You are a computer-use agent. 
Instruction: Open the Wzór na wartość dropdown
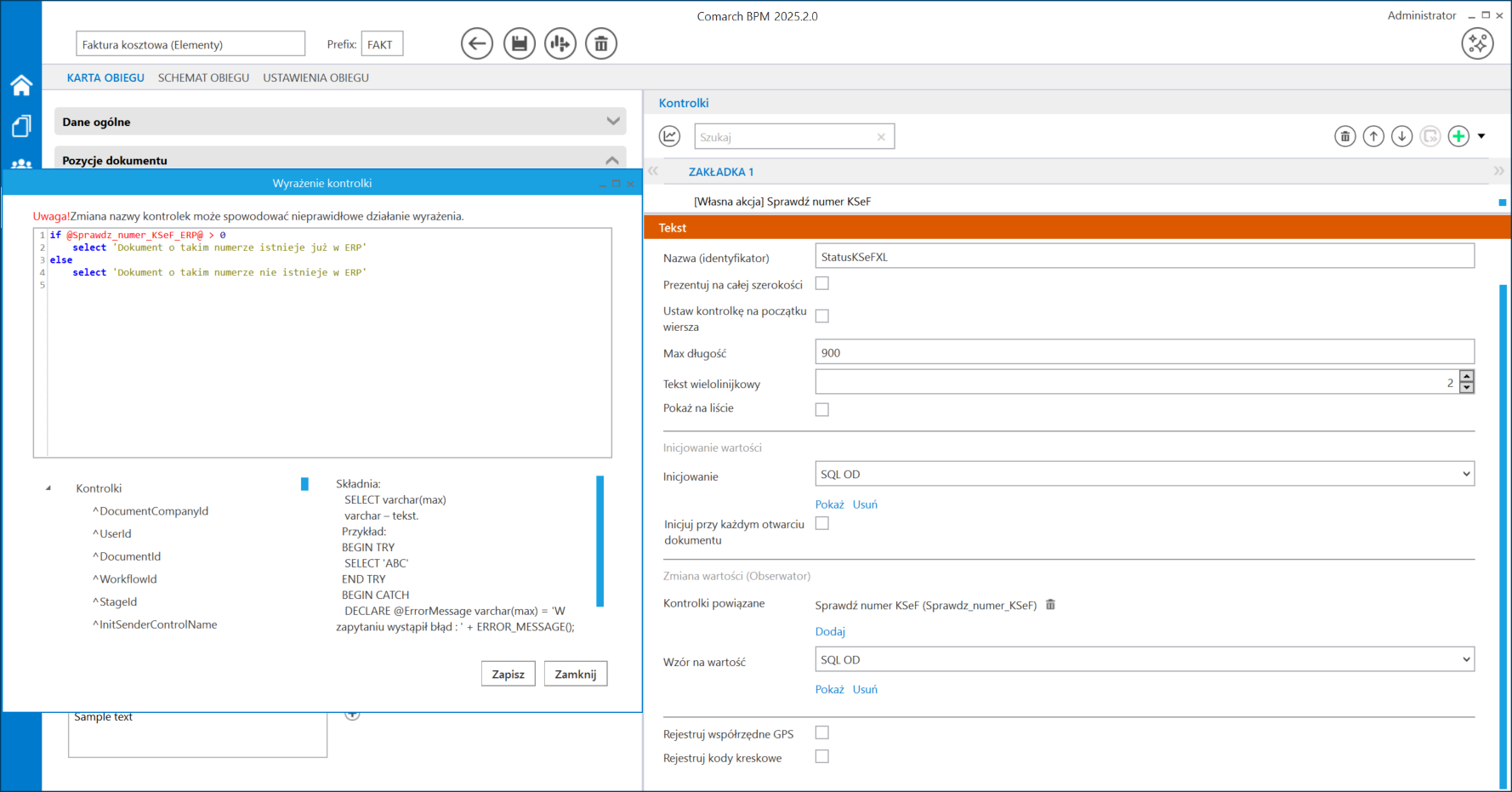(x=1144, y=659)
